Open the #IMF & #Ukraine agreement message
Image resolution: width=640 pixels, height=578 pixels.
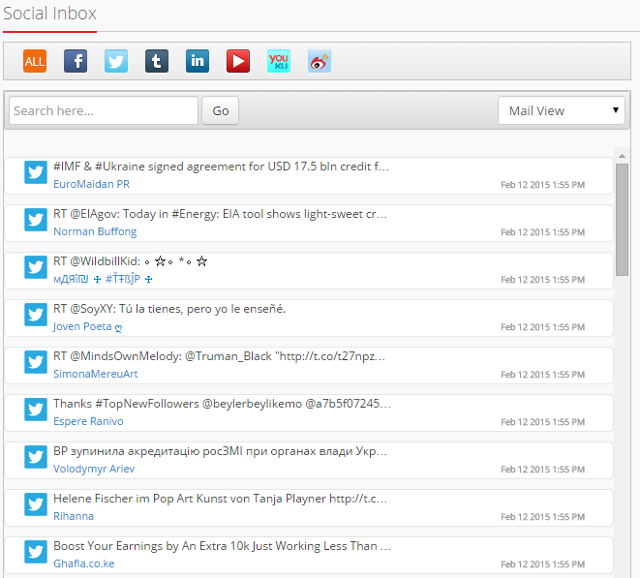point(221,167)
